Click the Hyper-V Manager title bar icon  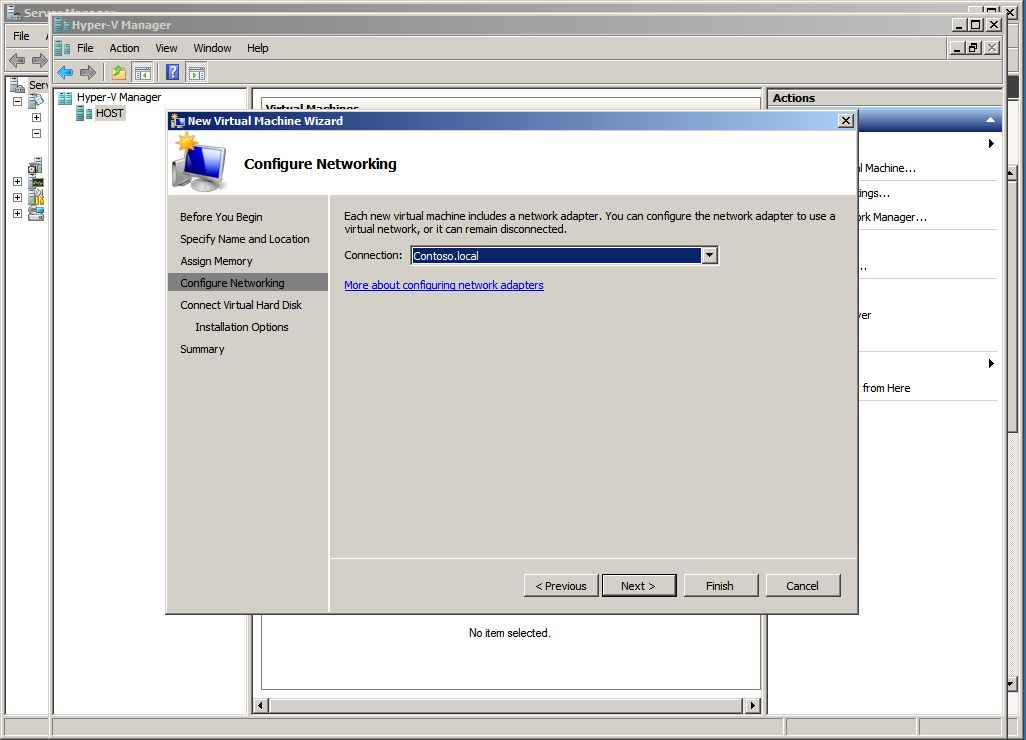pyautogui.click(x=62, y=25)
